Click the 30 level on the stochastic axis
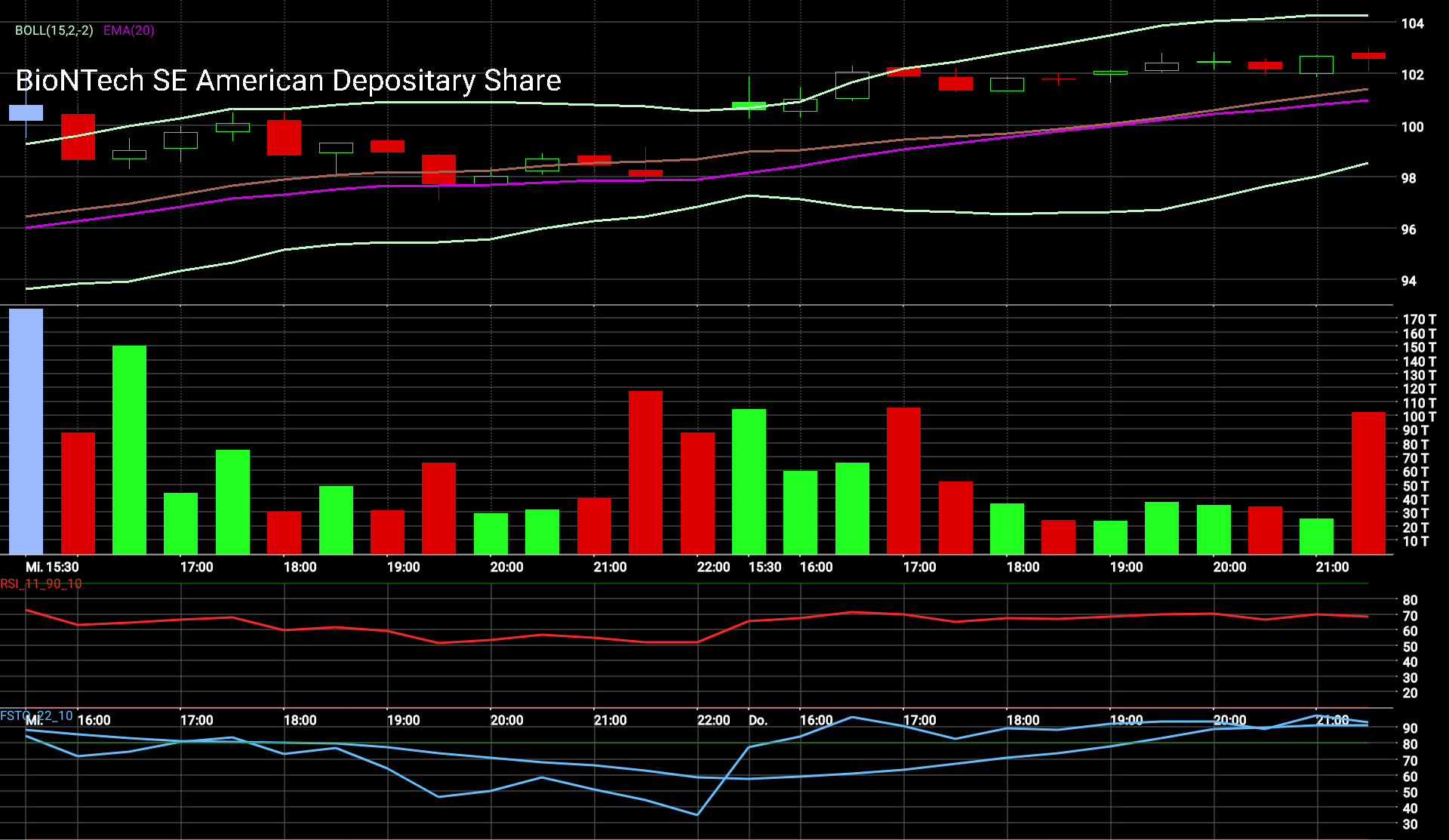 coord(1410,824)
